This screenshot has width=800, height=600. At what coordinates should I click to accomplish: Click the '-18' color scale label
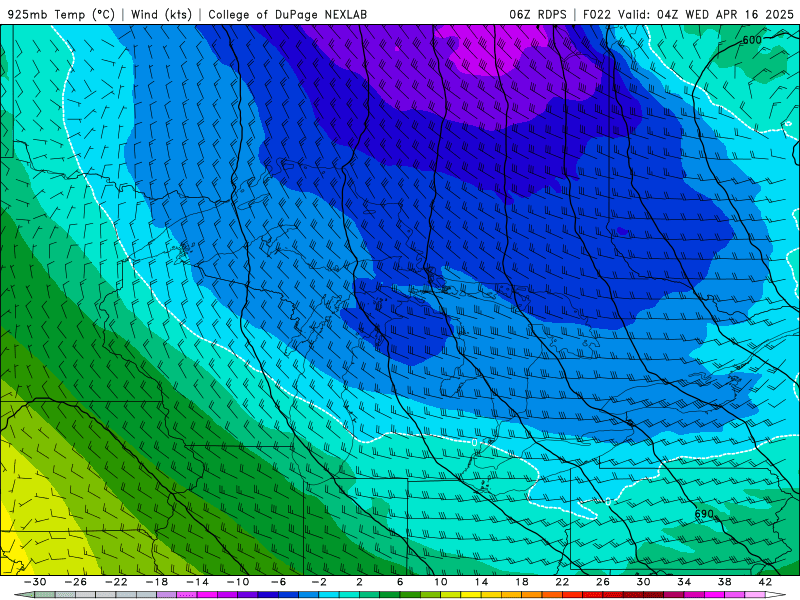pos(157,582)
